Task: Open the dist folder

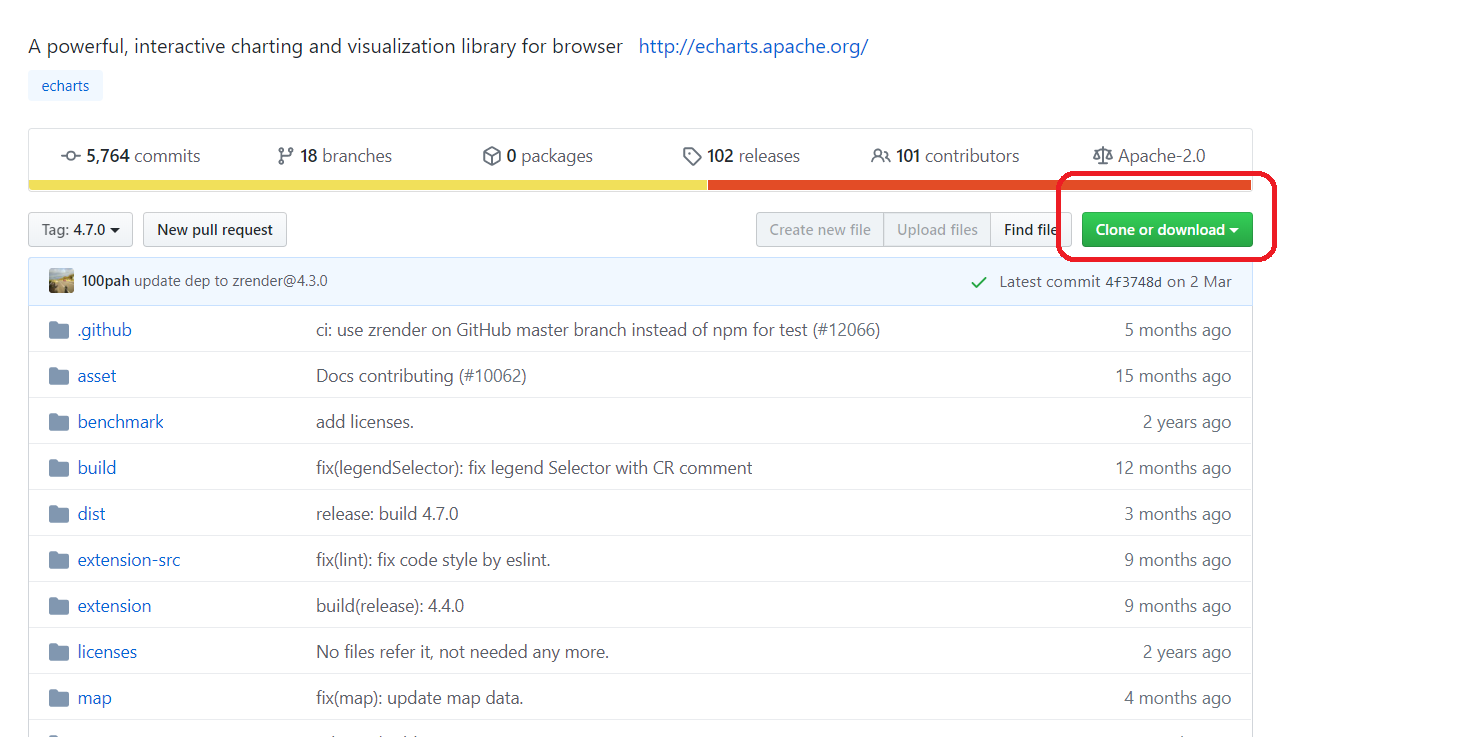Action: click(91, 514)
